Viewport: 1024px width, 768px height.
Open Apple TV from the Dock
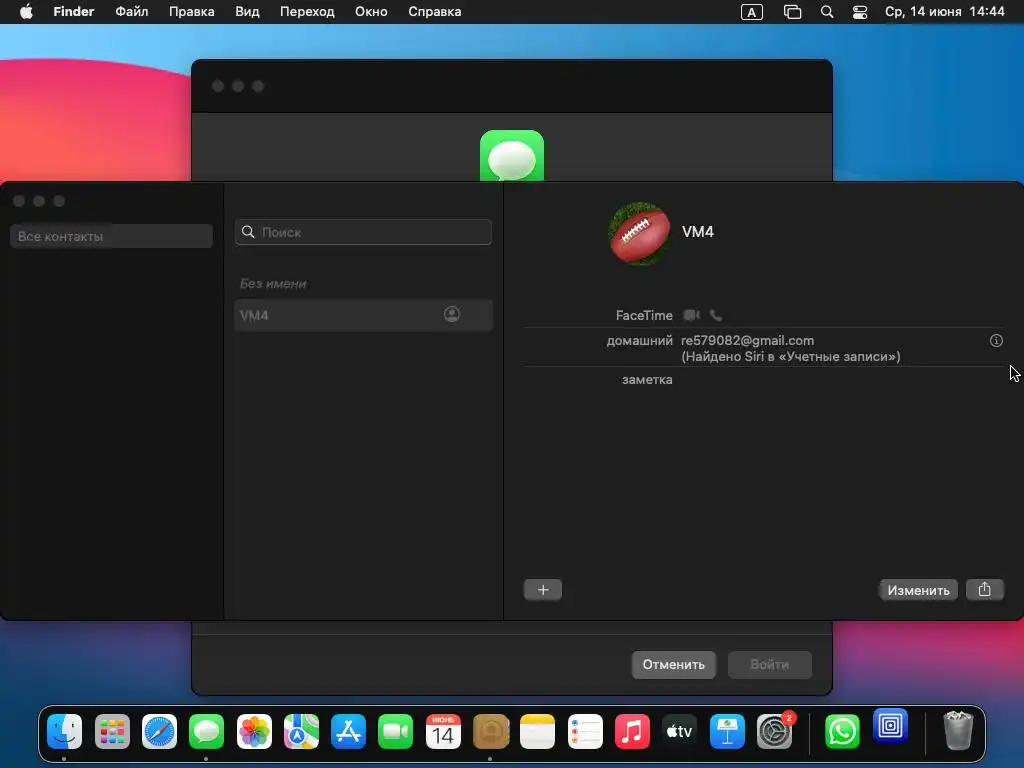(679, 731)
